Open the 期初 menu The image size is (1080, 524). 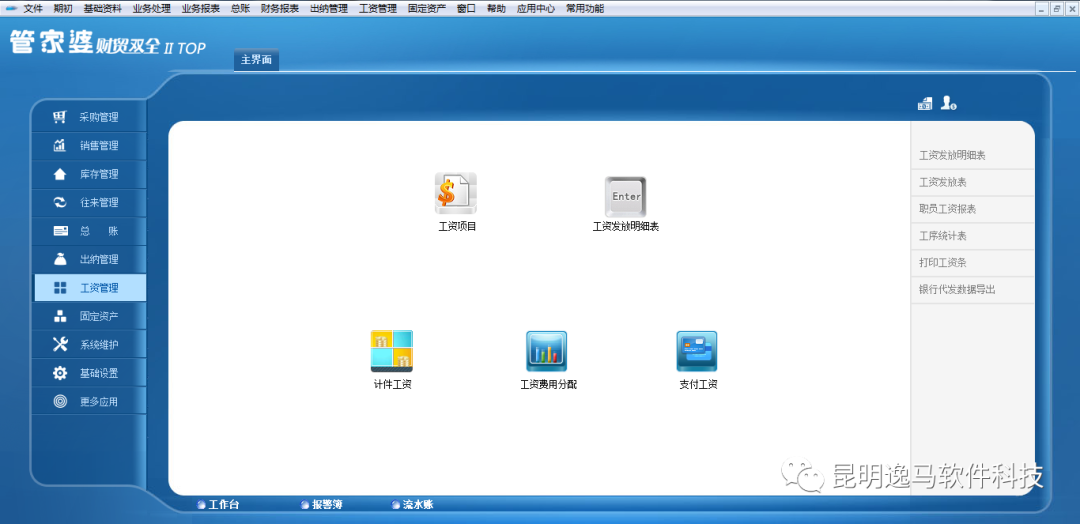click(x=63, y=9)
